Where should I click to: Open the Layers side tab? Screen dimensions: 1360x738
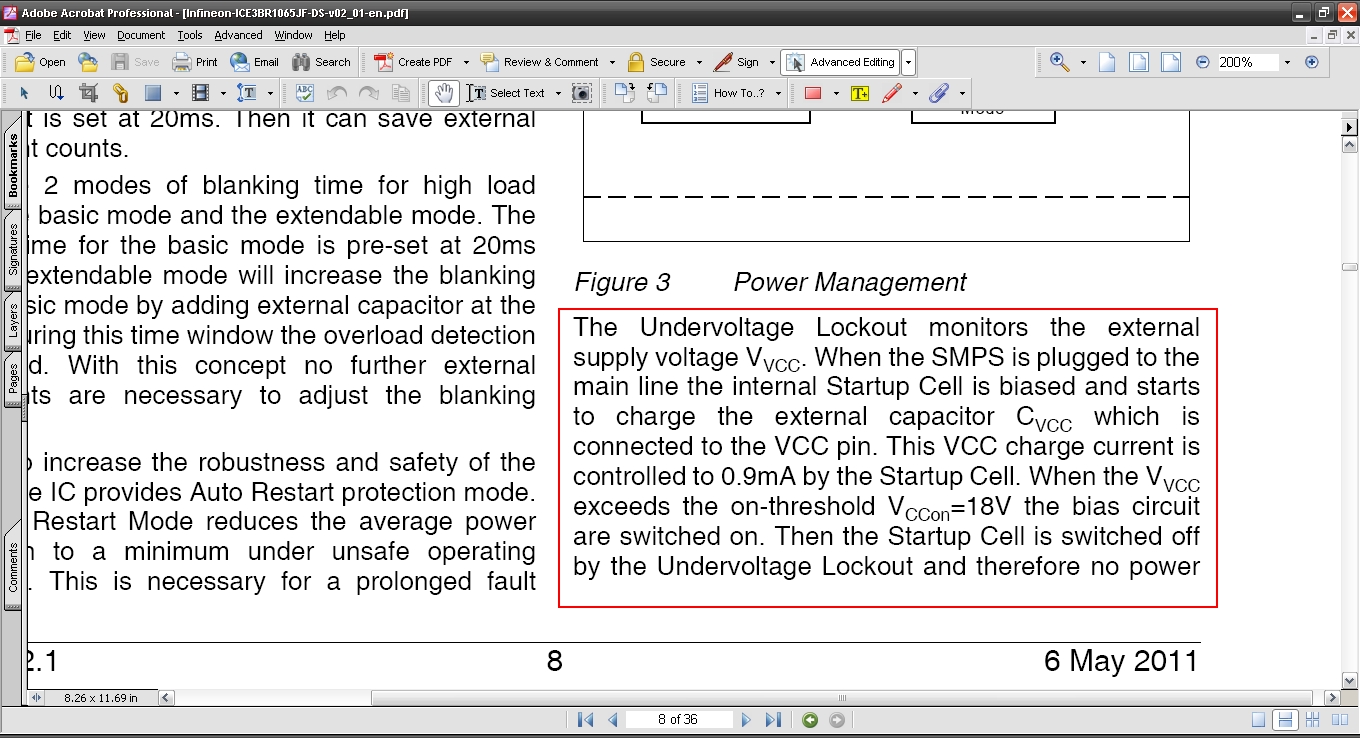click(14, 322)
